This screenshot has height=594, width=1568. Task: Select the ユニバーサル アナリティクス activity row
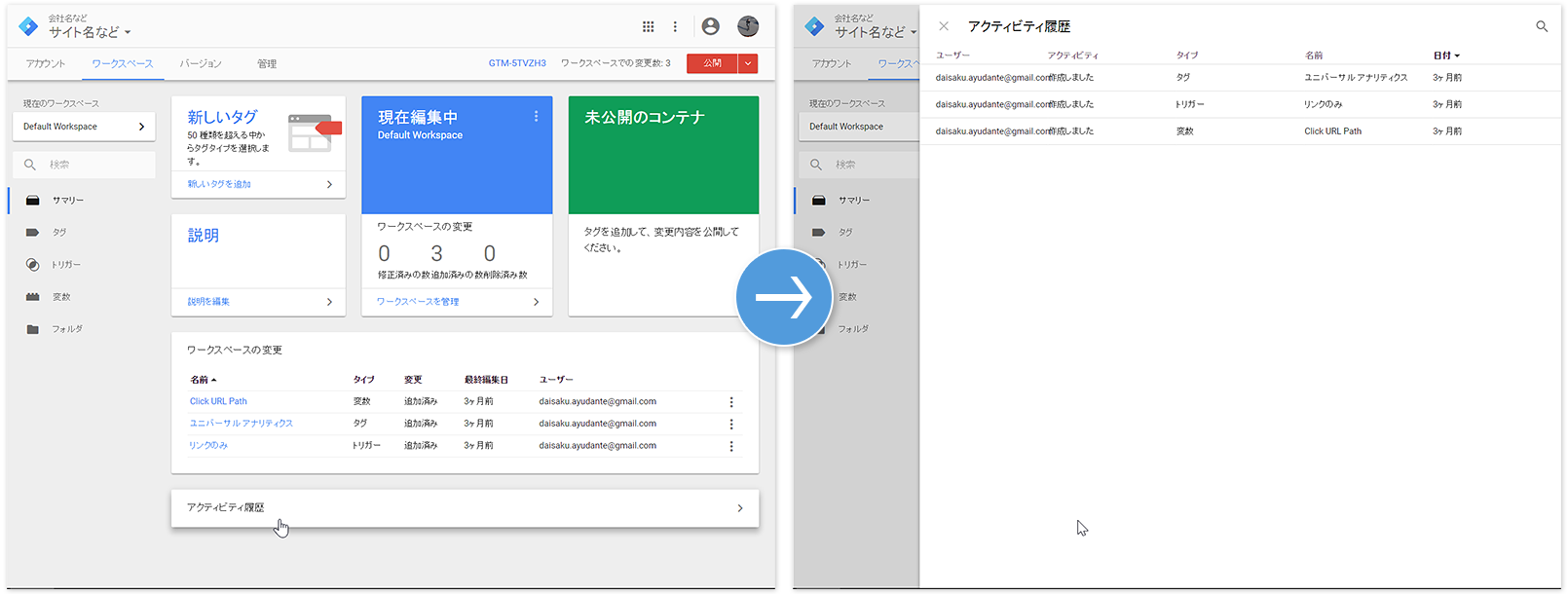point(1241,78)
